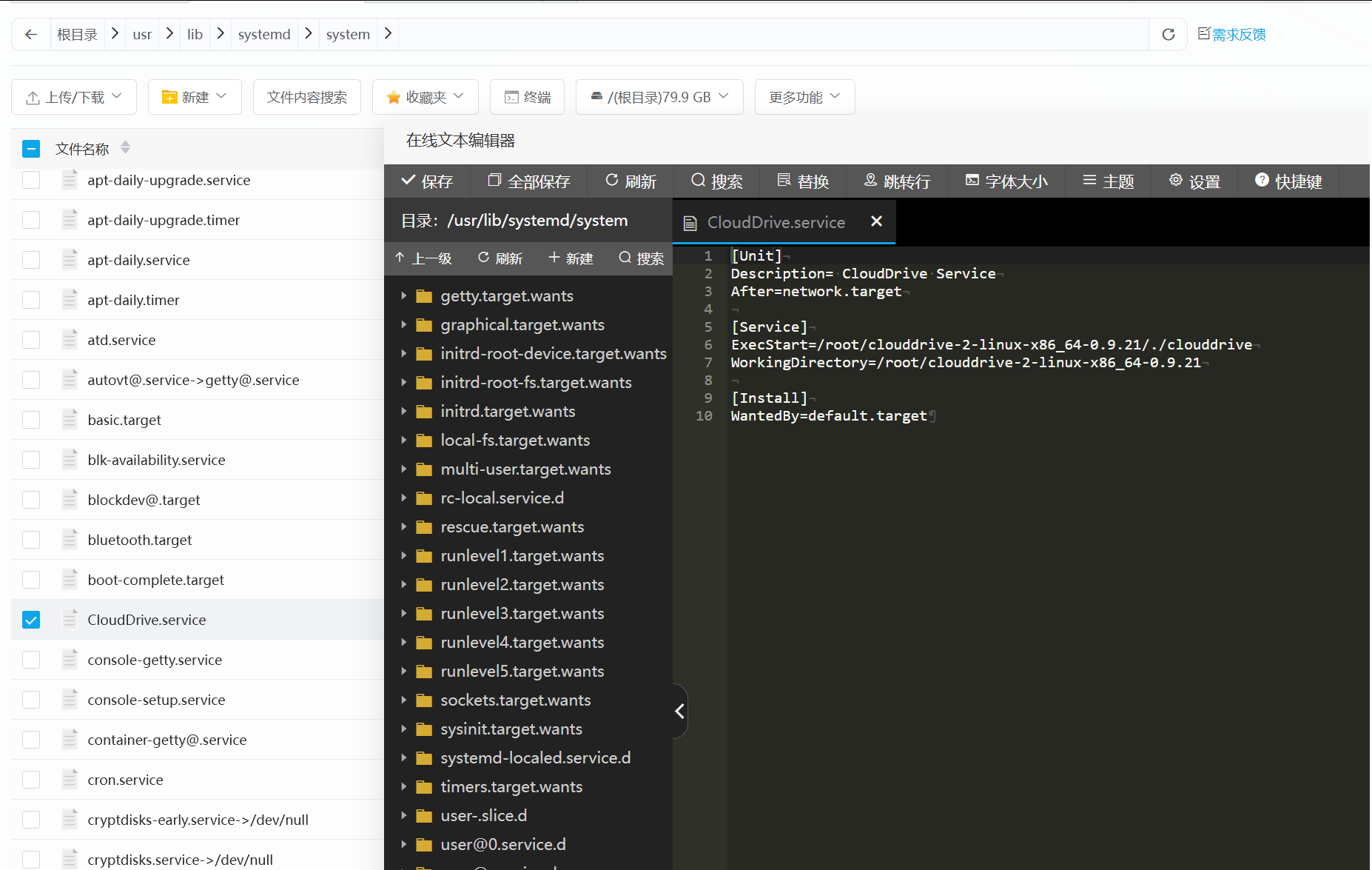Open the 收藏夹 favorites dropdown

tap(426, 97)
